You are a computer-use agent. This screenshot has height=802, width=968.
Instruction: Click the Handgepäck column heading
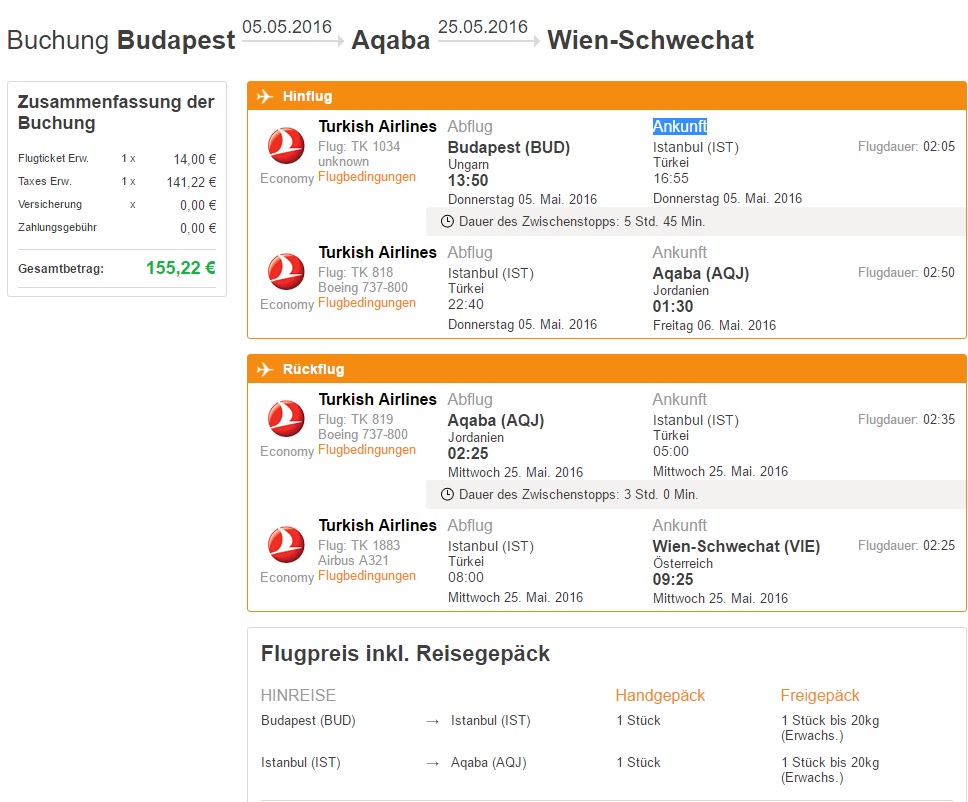tap(660, 696)
